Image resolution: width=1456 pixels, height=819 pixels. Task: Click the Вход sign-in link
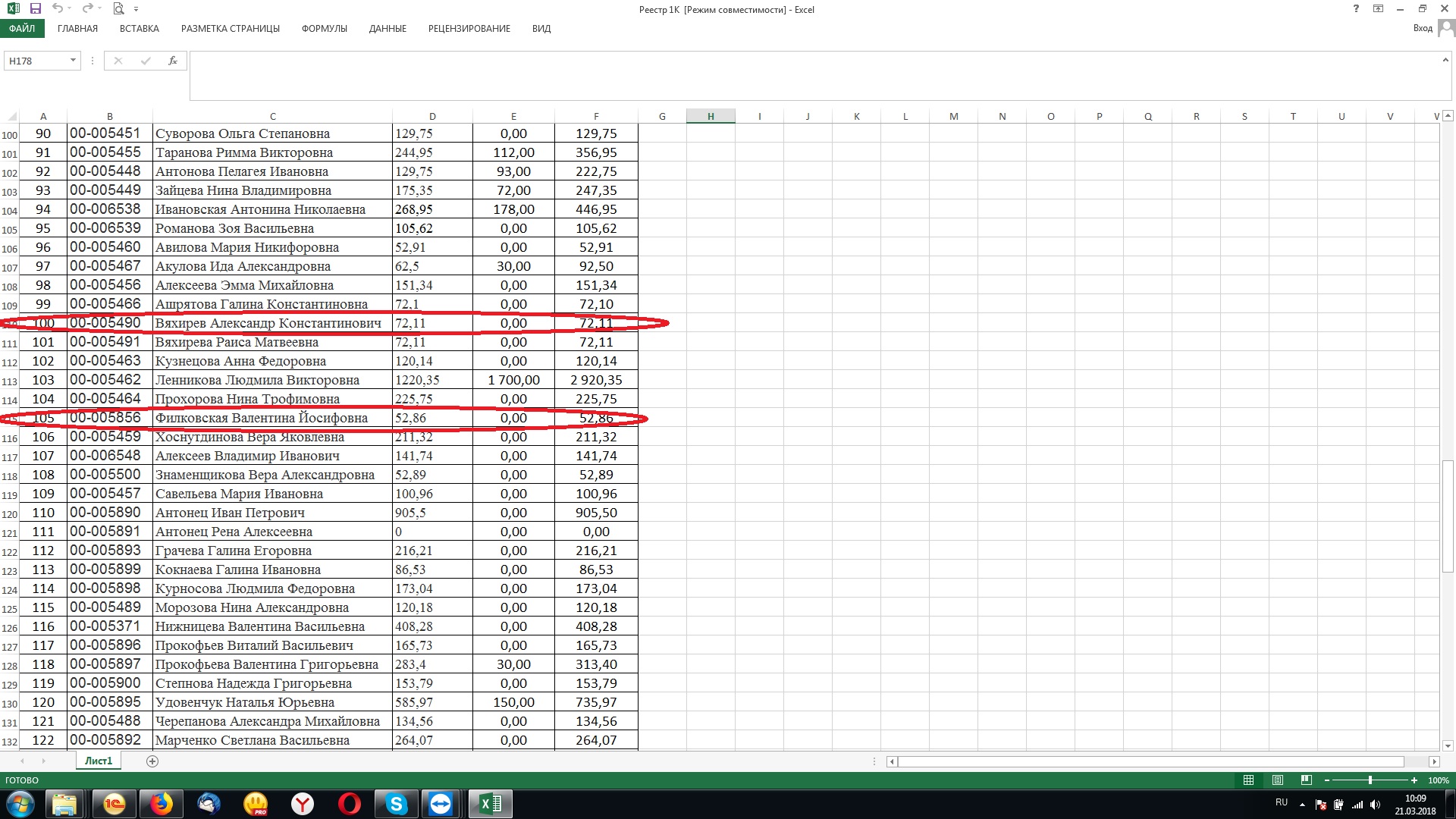(x=1423, y=28)
